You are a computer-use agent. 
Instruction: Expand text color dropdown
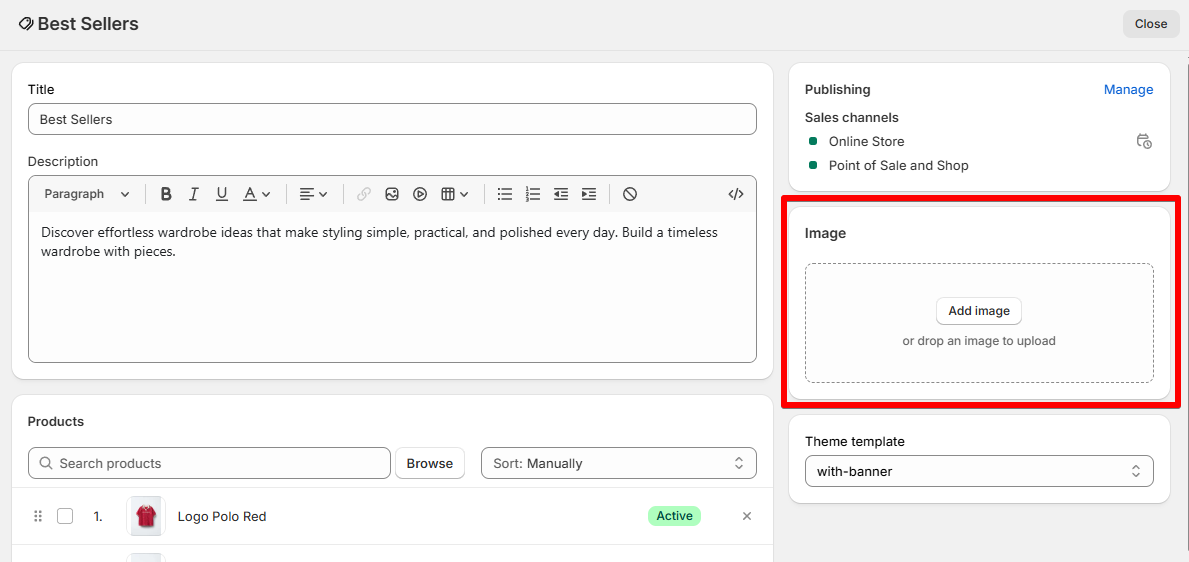point(257,194)
